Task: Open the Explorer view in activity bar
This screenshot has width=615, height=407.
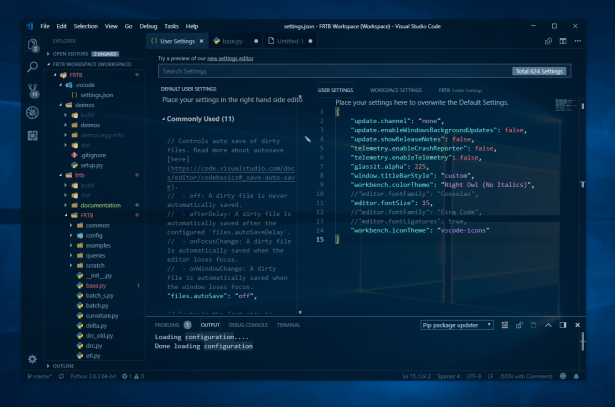Action: tap(32, 45)
